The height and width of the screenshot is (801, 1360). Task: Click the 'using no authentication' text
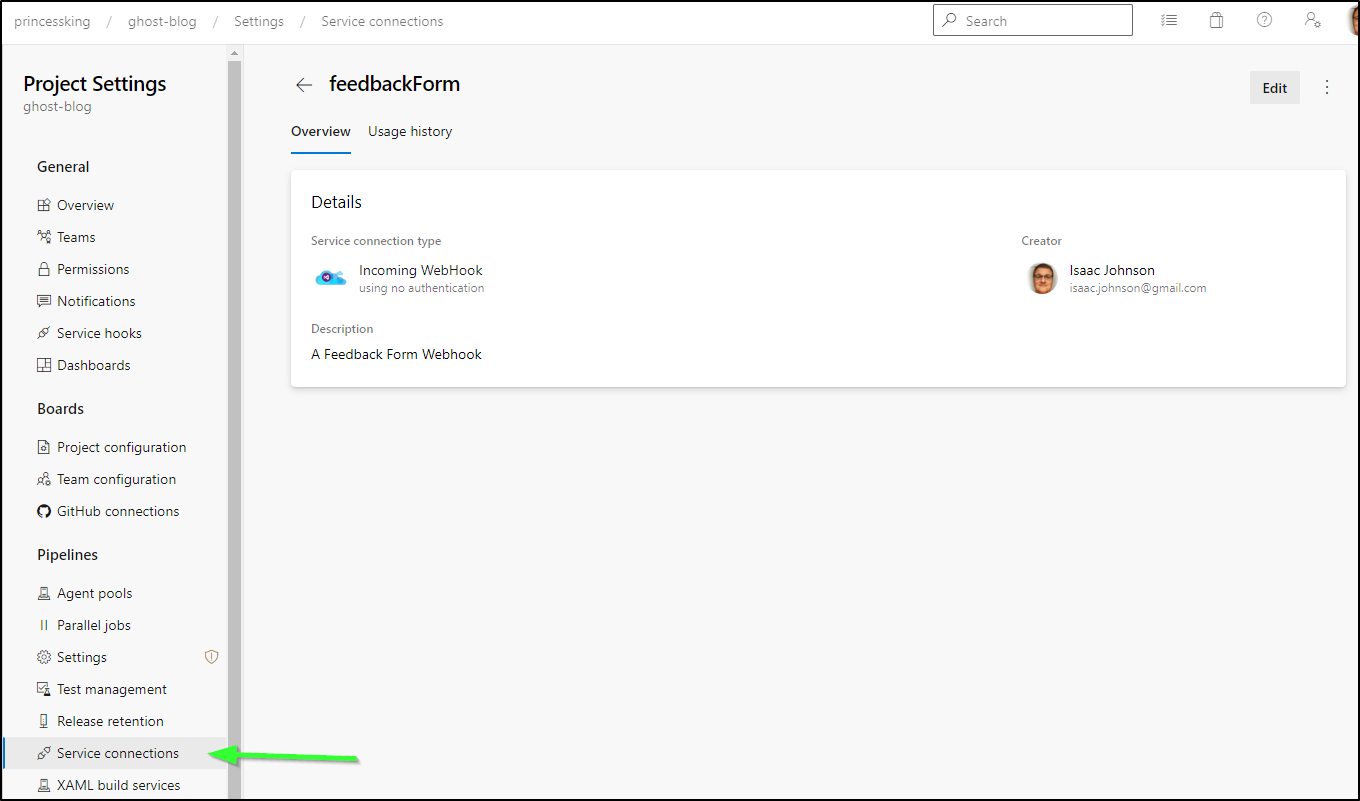coord(422,288)
